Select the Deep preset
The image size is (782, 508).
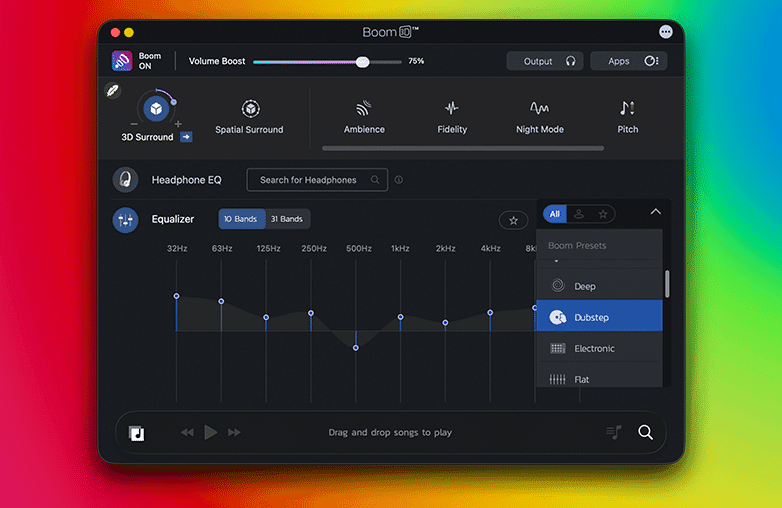[599, 286]
